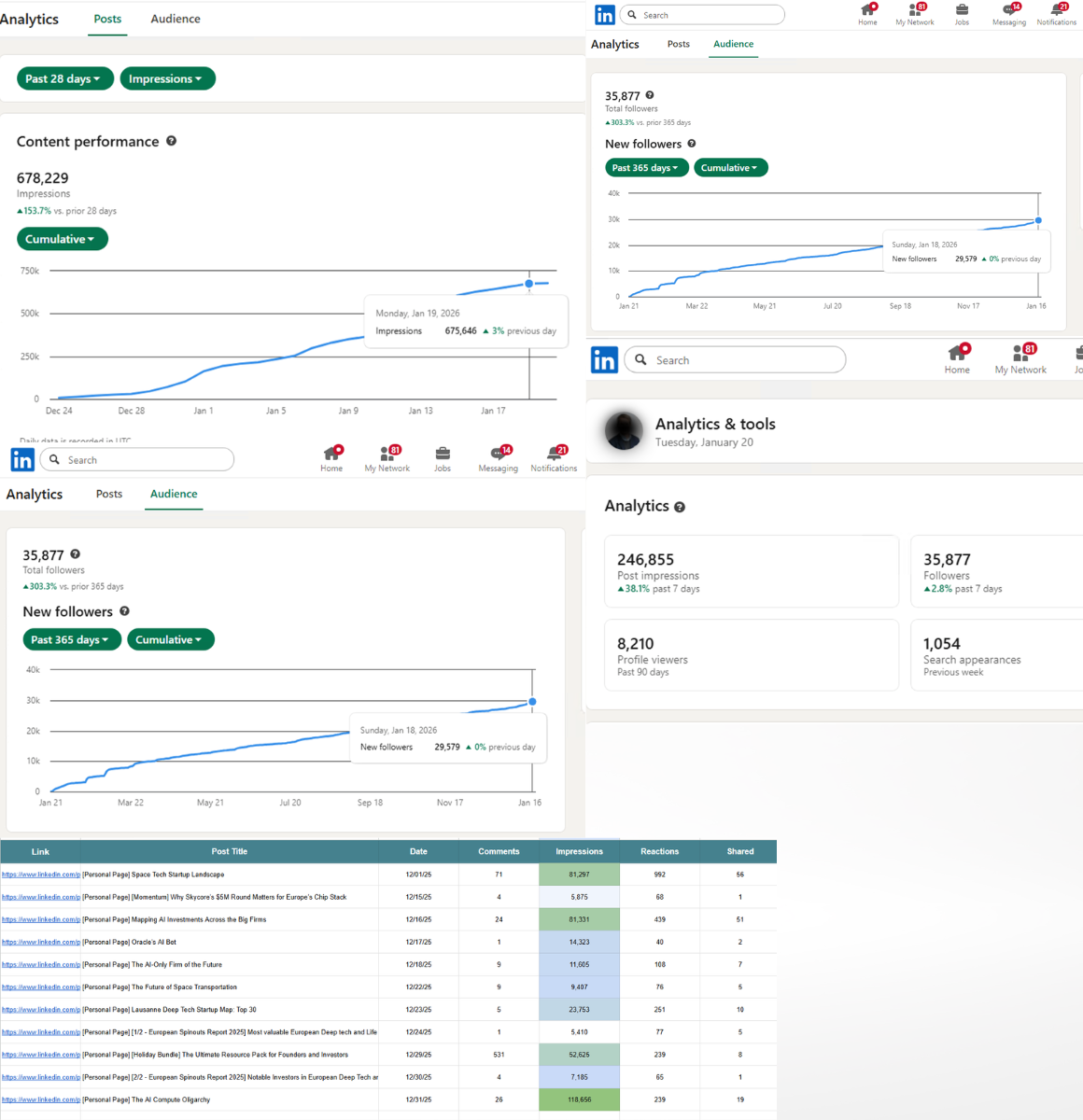The image size is (1083, 1120).
Task: Open the Impressions metric dropdown
Action: coord(167,78)
